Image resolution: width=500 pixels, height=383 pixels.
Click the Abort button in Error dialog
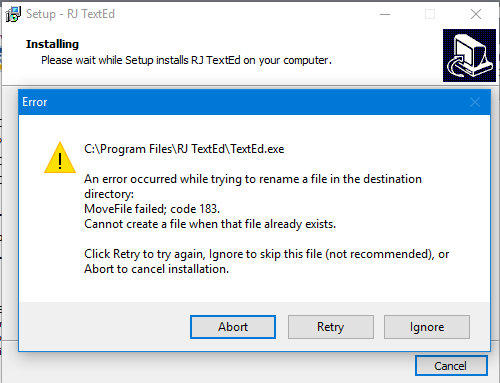pyautogui.click(x=233, y=327)
